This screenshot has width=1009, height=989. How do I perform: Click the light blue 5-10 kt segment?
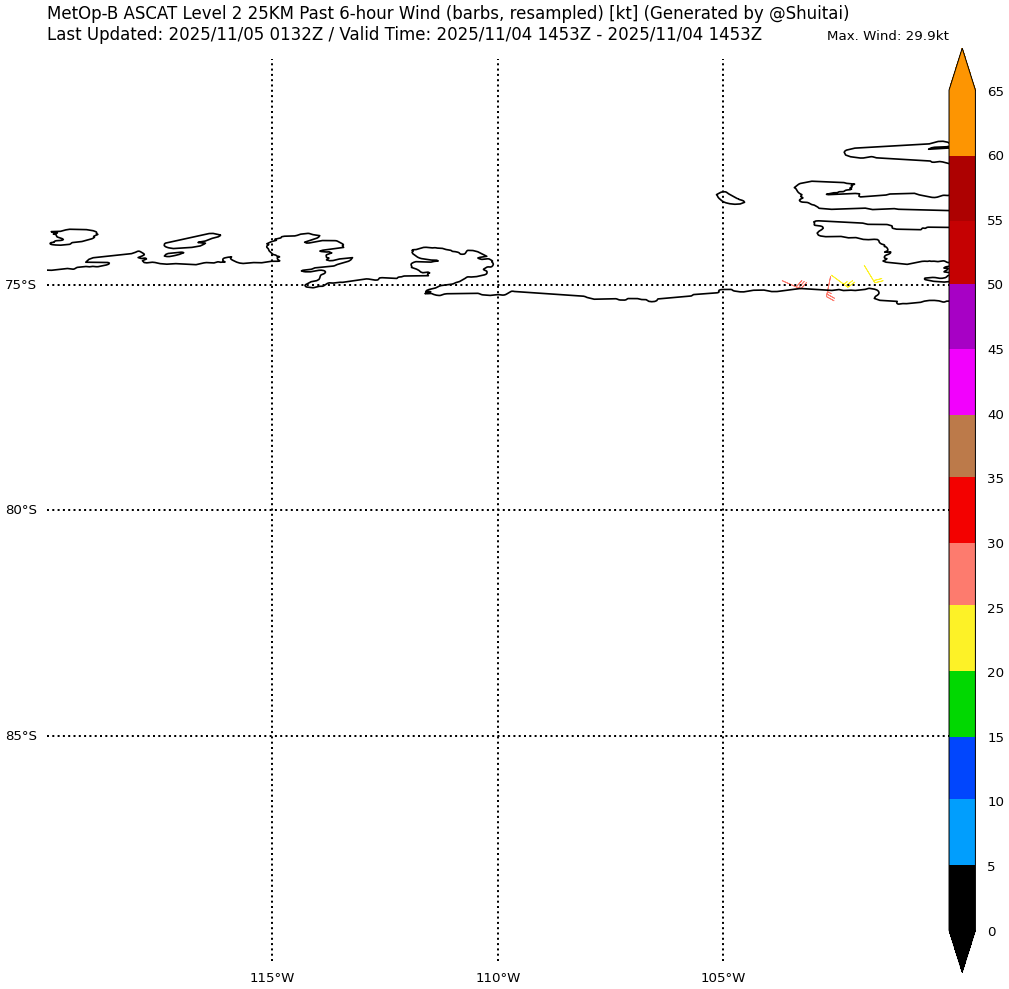[x=961, y=832]
